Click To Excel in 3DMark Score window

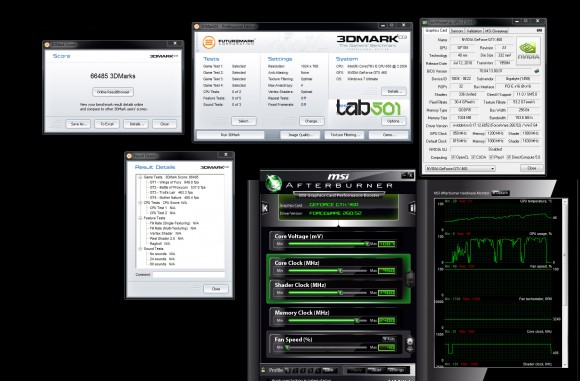107,124
